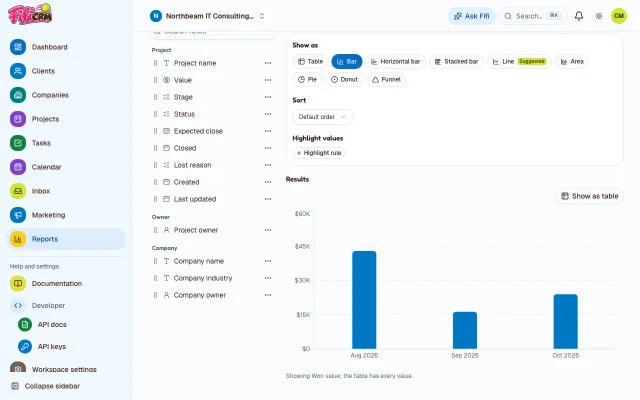Switch to Area chart
Screen dimensions: 640x400
pos(572,62)
